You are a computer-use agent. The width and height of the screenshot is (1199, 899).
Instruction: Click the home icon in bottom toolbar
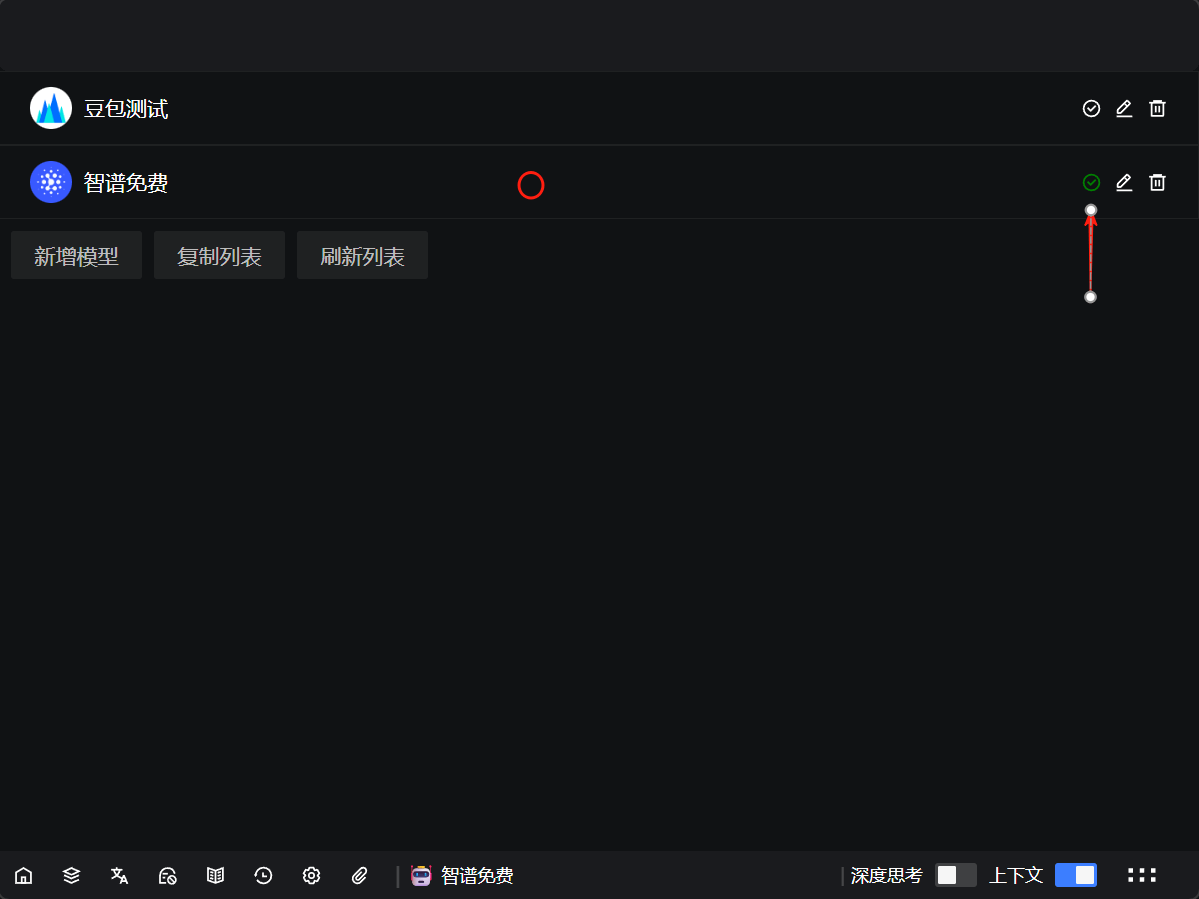point(23,876)
